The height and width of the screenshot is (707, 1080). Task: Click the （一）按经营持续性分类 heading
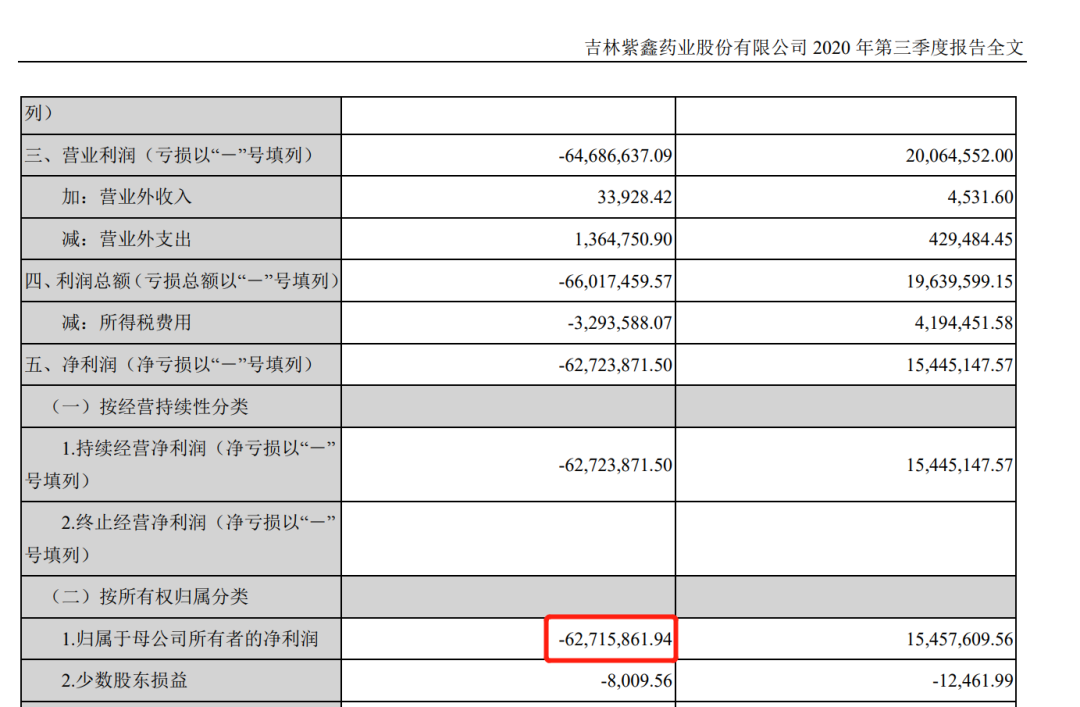pyautogui.click(x=149, y=407)
